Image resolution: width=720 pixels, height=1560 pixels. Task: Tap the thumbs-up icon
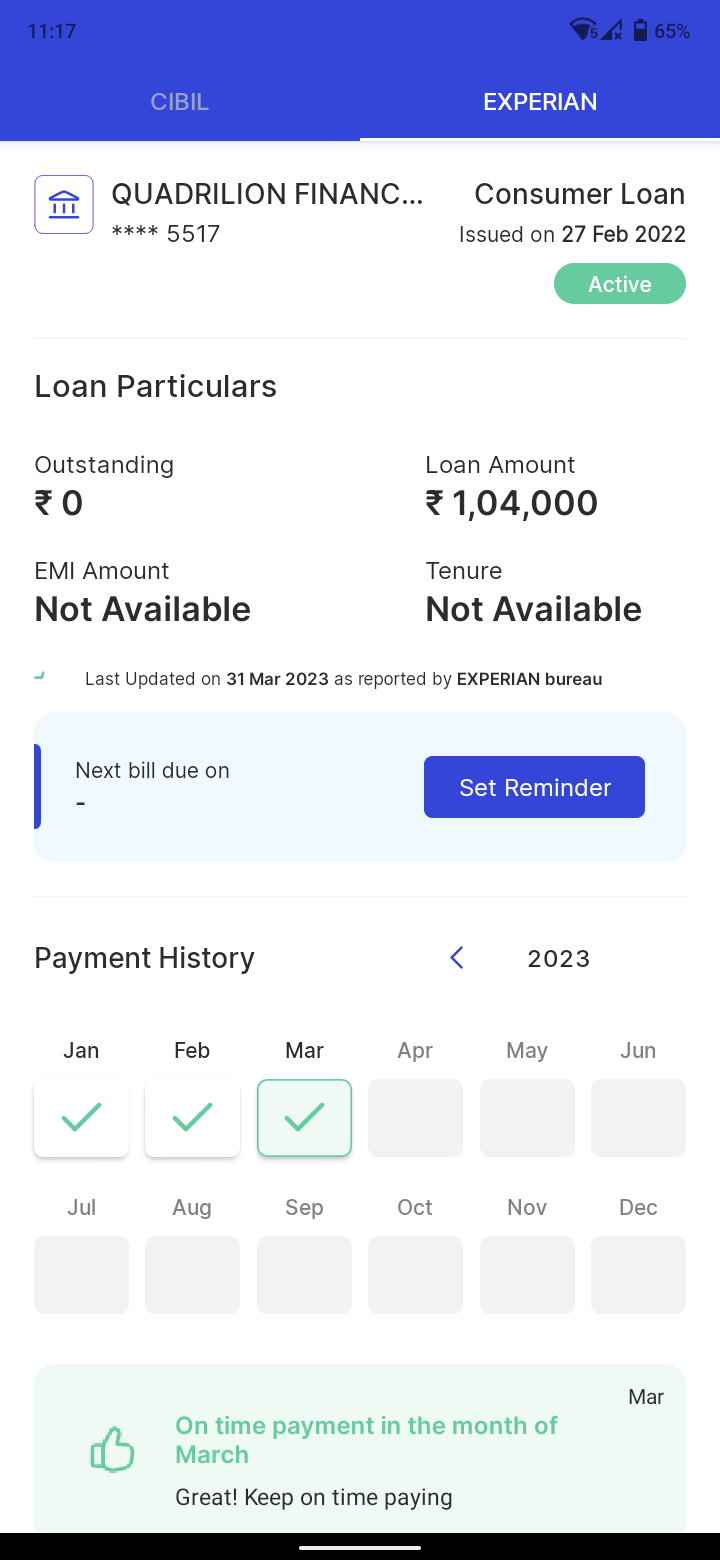(112, 1449)
